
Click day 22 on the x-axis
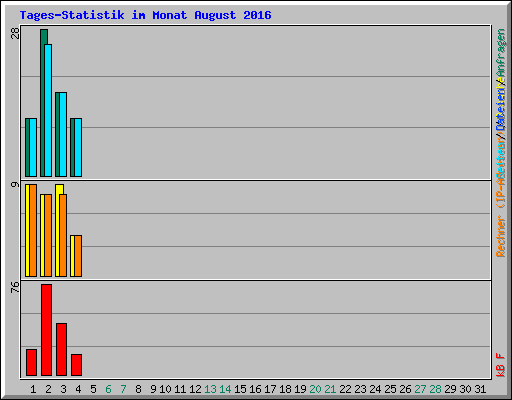click(x=345, y=389)
